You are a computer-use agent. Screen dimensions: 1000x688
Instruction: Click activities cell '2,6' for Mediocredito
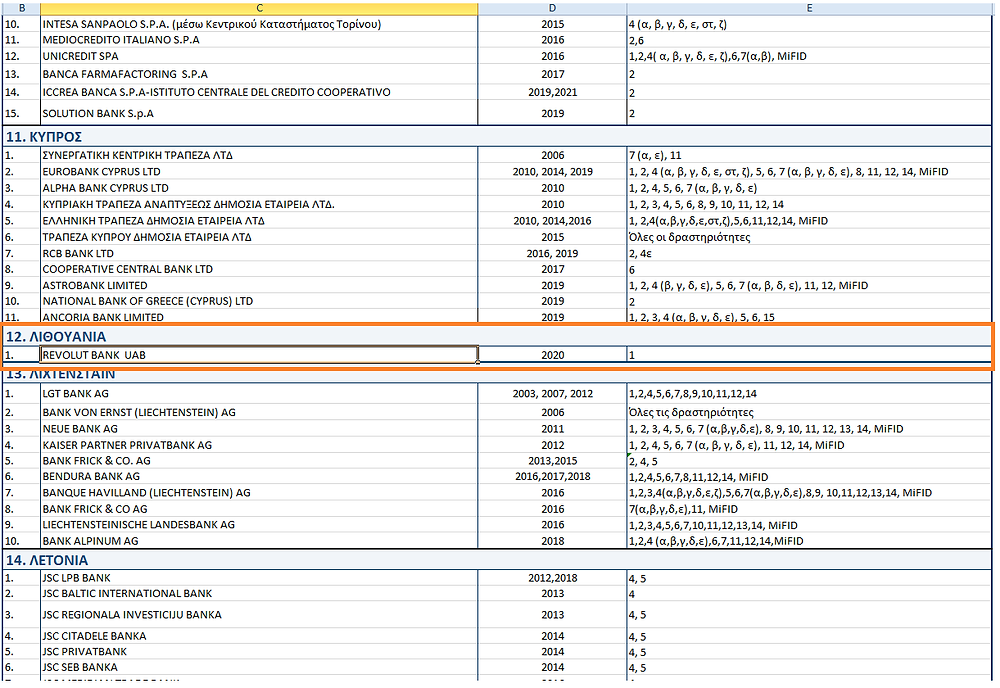pos(809,40)
